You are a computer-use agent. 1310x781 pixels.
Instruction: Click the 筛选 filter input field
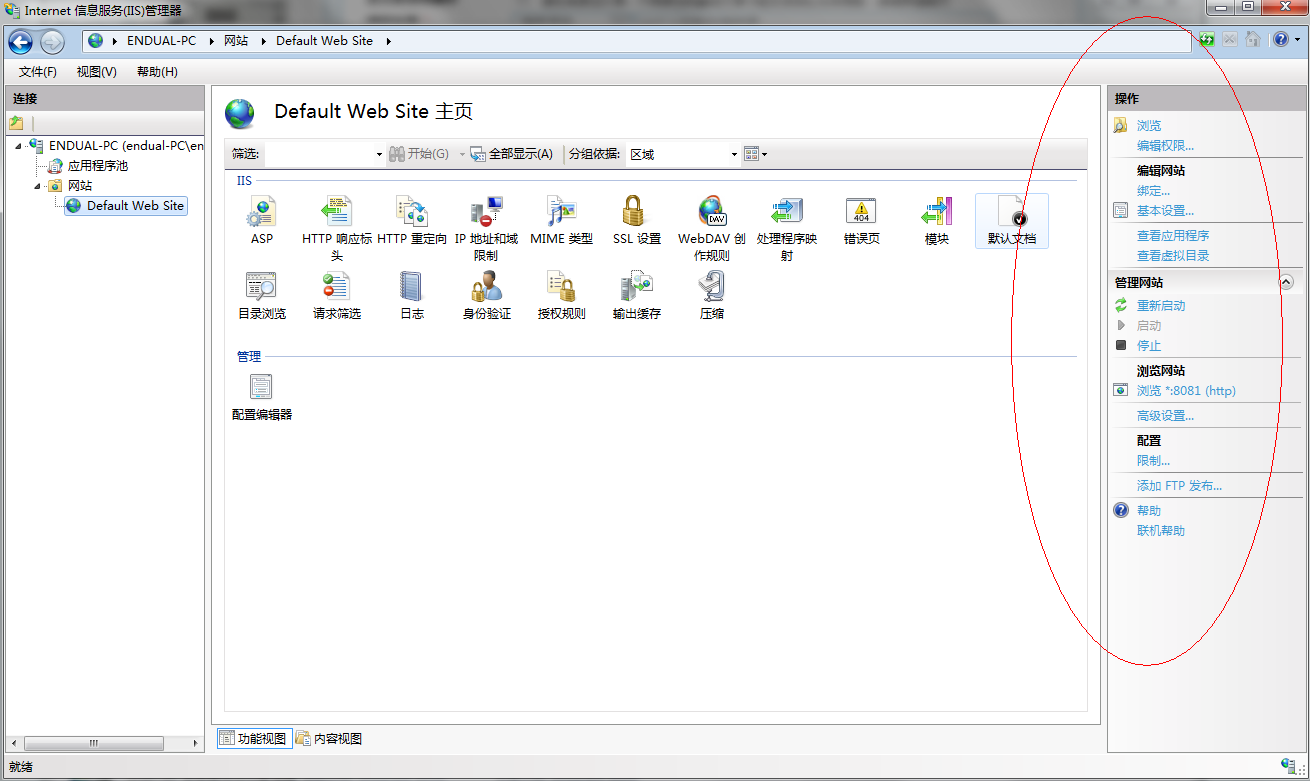point(319,154)
